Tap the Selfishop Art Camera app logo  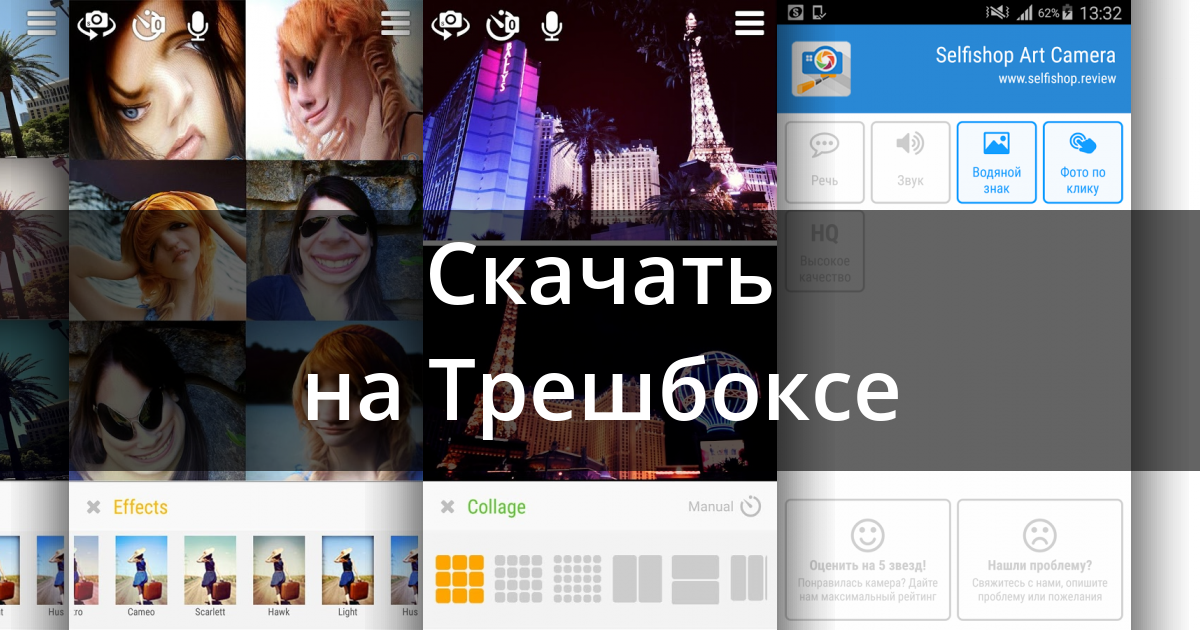pos(821,69)
